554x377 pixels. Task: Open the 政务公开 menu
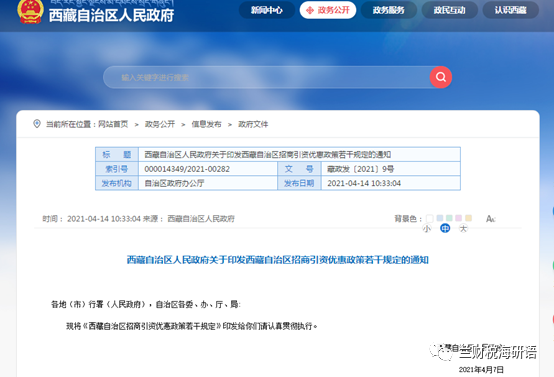pos(328,10)
